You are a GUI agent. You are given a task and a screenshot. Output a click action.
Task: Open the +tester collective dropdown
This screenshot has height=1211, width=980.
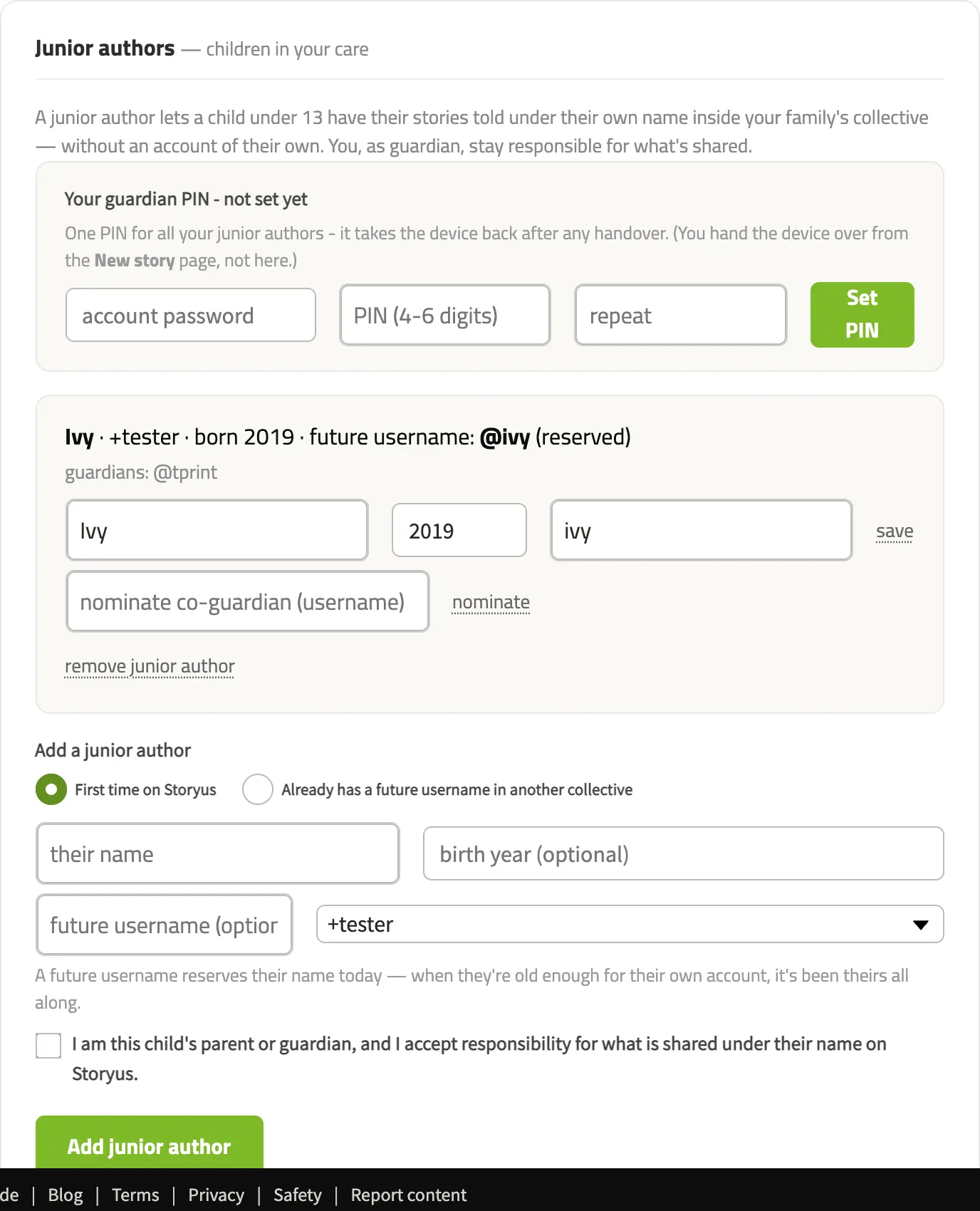click(x=630, y=924)
